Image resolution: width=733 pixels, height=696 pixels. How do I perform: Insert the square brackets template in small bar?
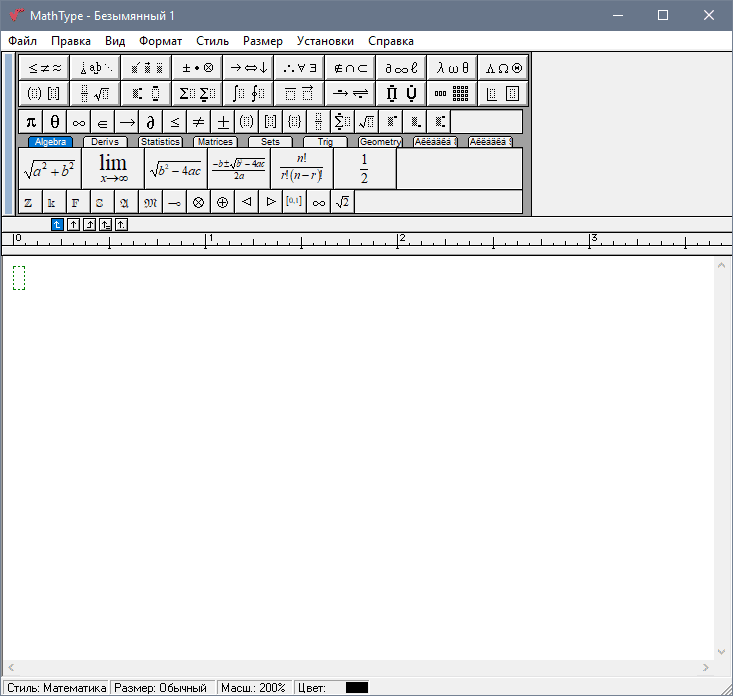point(271,122)
